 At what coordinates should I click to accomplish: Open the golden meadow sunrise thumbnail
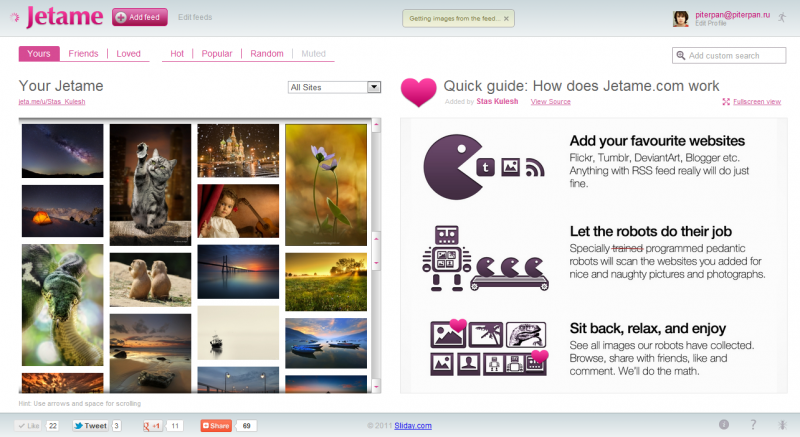point(326,282)
